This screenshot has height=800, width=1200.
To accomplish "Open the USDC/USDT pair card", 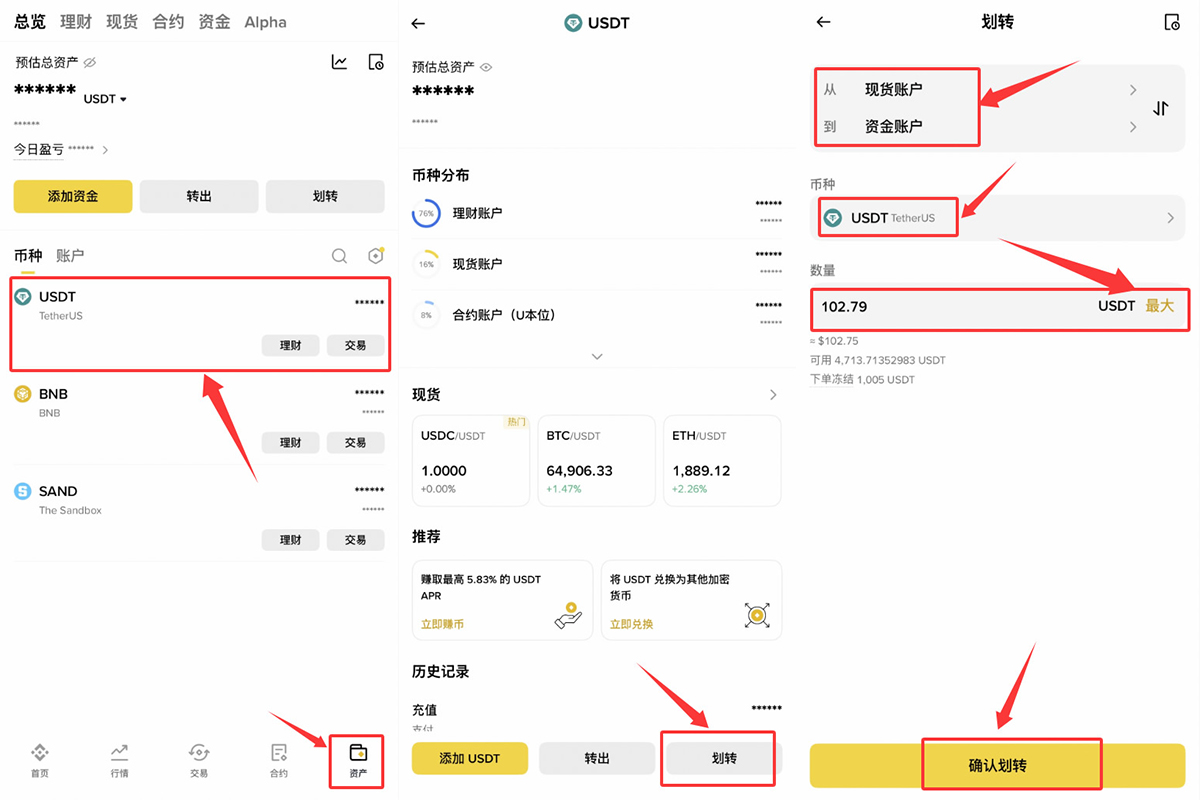I will [471, 461].
